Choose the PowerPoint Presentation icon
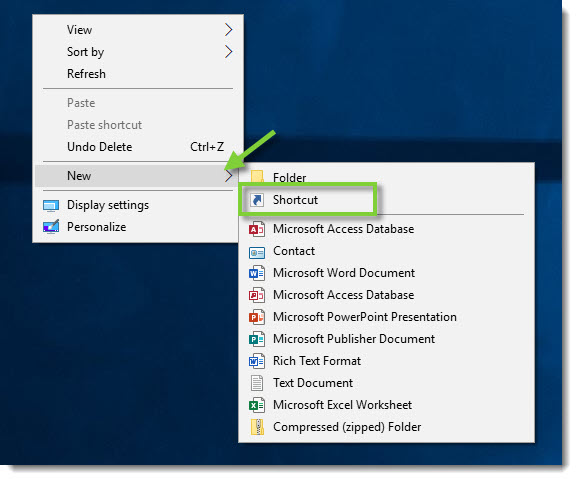This screenshot has width=577, height=480. coord(257,317)
